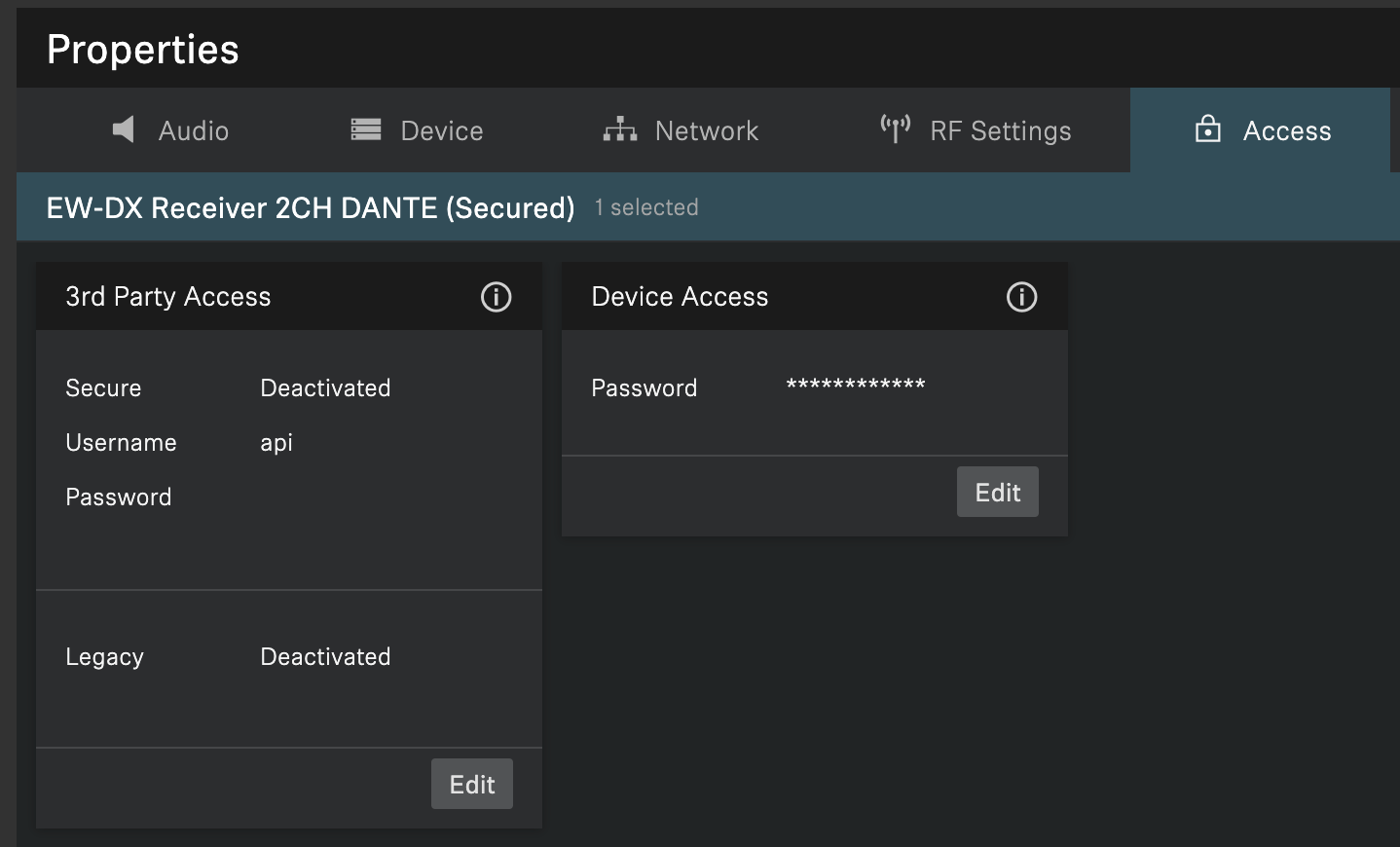Select the RF Settings tab
1400x847 pixels.
click(x=1000, y=130)
